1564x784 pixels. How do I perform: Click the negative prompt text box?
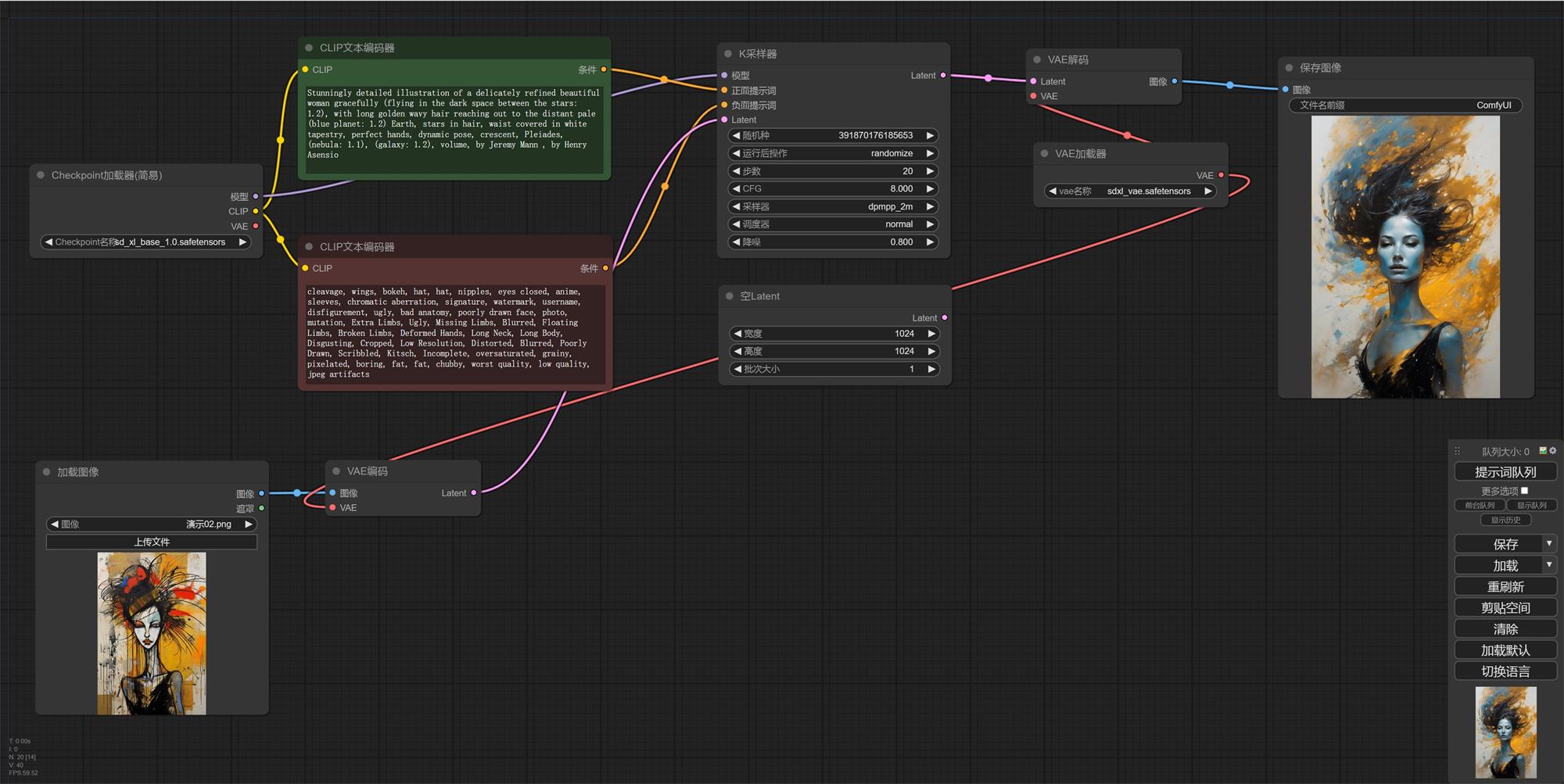(454, 334)
